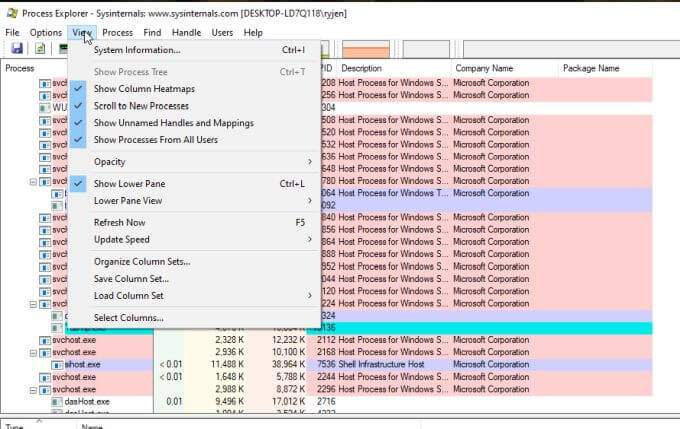Click the Process Explorer title bar icon
The width and height of the screenshot is (680, 429).
[12, 13]
